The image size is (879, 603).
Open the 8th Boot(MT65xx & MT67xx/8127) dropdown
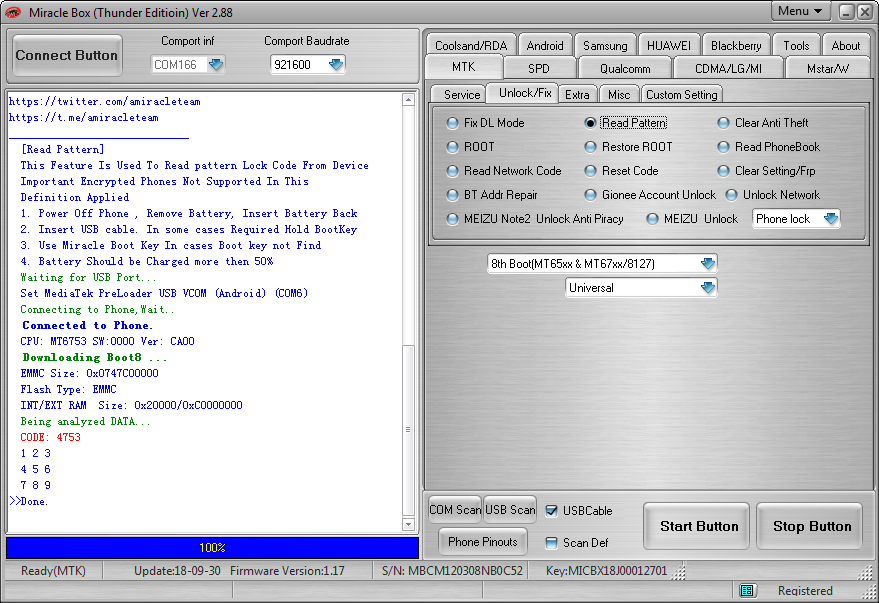[x=708, y=263]
